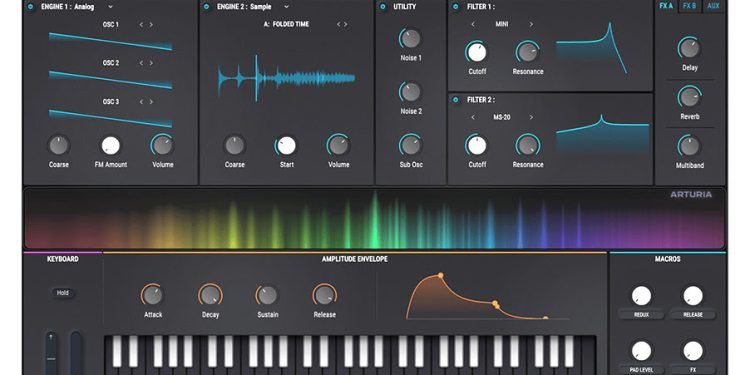The height and width of the screenshot is (375, 750).
Task: Click Engine 1 Volume knob
Action: (x=163, y=145)
